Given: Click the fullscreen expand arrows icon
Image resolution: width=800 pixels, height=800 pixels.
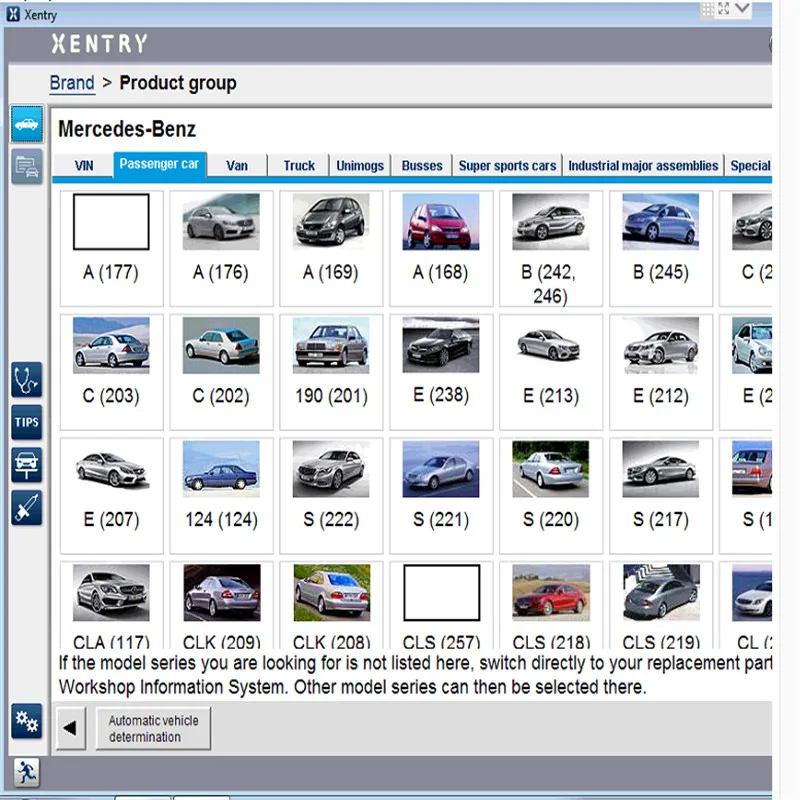Looking at the screenshot, I should pyautogui.click(x=723, y=9).
